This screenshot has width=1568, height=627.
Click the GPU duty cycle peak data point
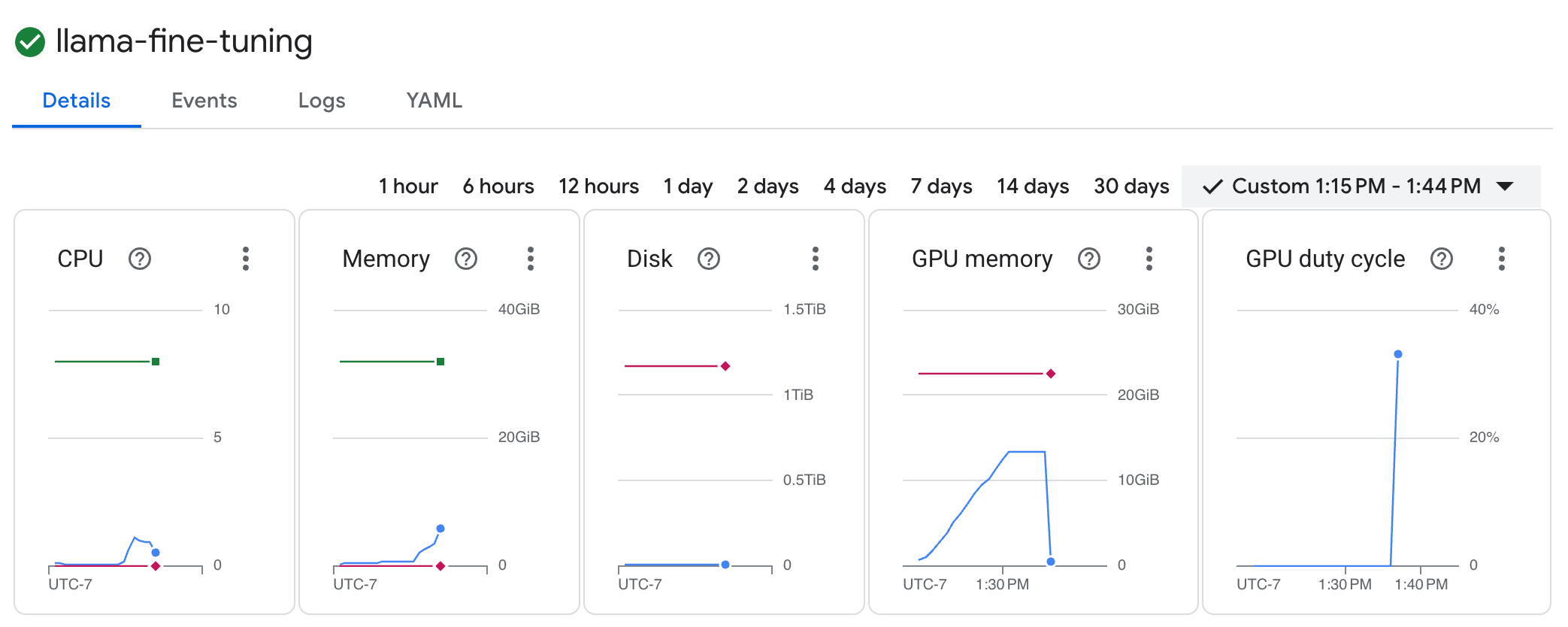(x=1398, y=354)
